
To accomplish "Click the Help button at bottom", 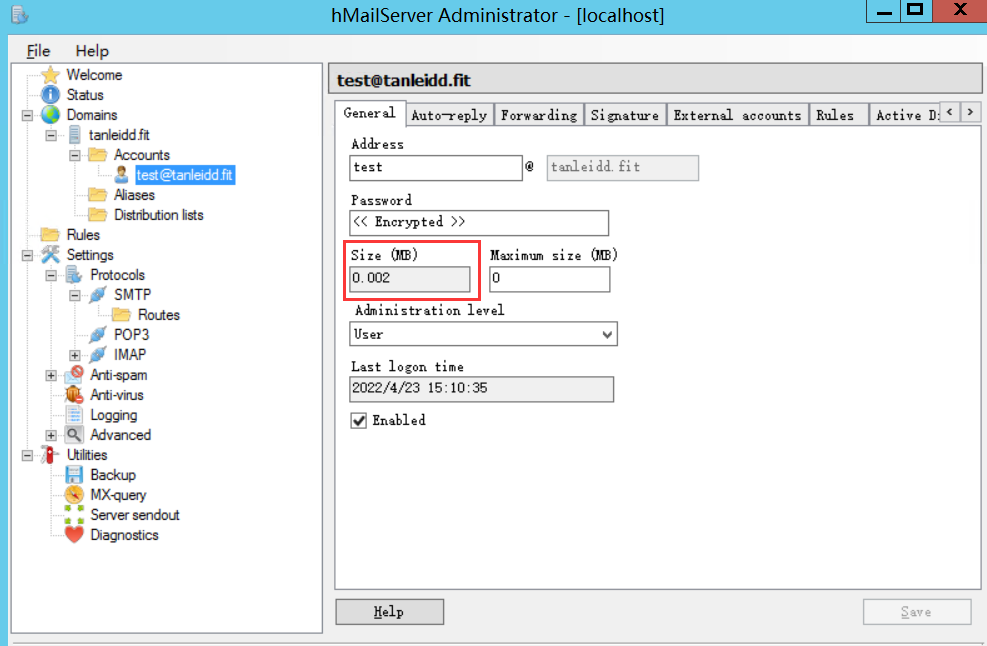I will [x=390, y=611].
